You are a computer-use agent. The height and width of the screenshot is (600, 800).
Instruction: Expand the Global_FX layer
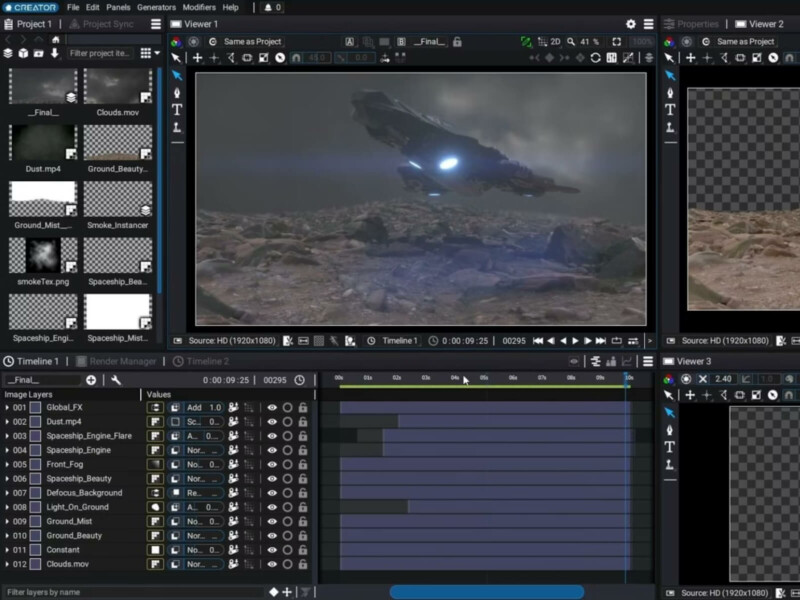point(7,408)
